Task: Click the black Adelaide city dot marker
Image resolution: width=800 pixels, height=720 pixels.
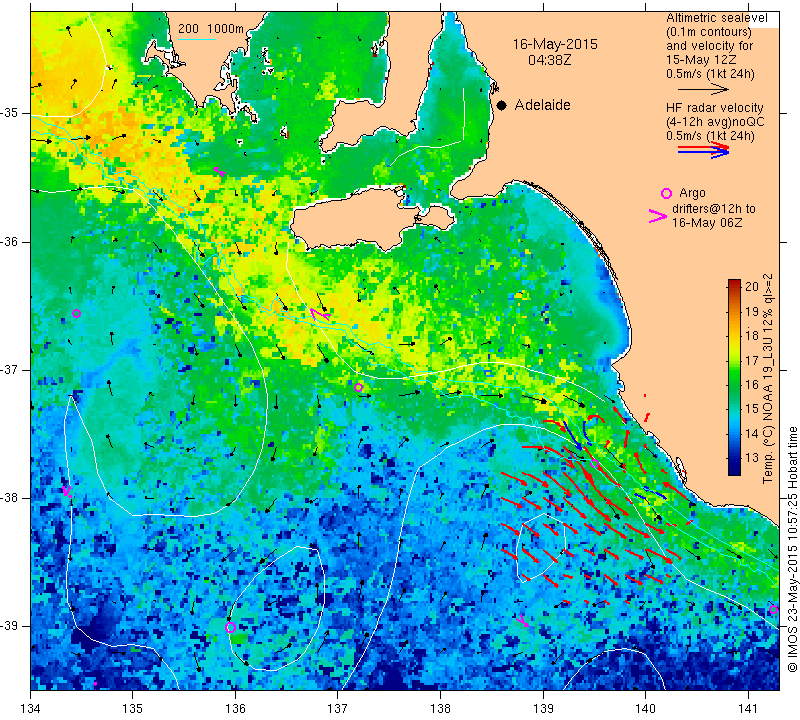Action: click(x=502, y=105)
